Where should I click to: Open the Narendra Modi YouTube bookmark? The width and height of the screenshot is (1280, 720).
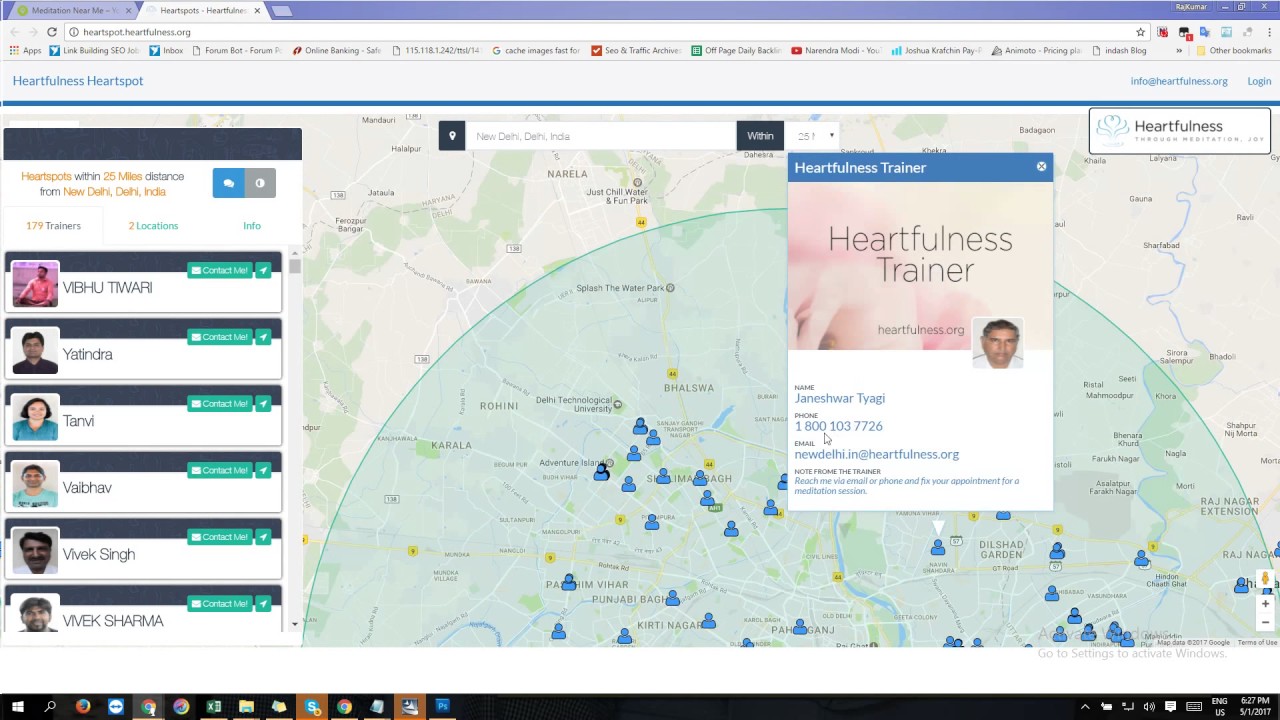point(836,50)
